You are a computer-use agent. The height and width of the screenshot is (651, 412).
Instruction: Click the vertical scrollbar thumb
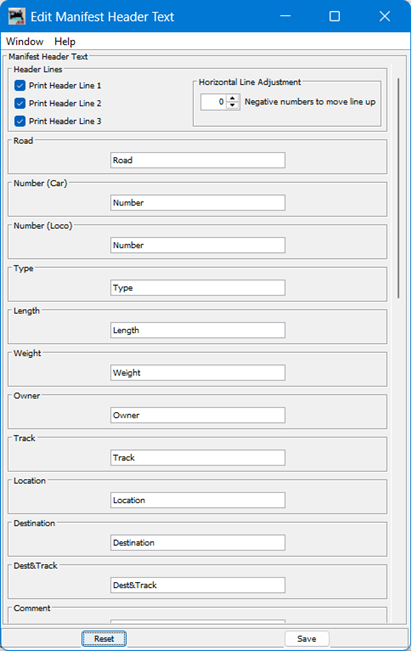(398, 188)
